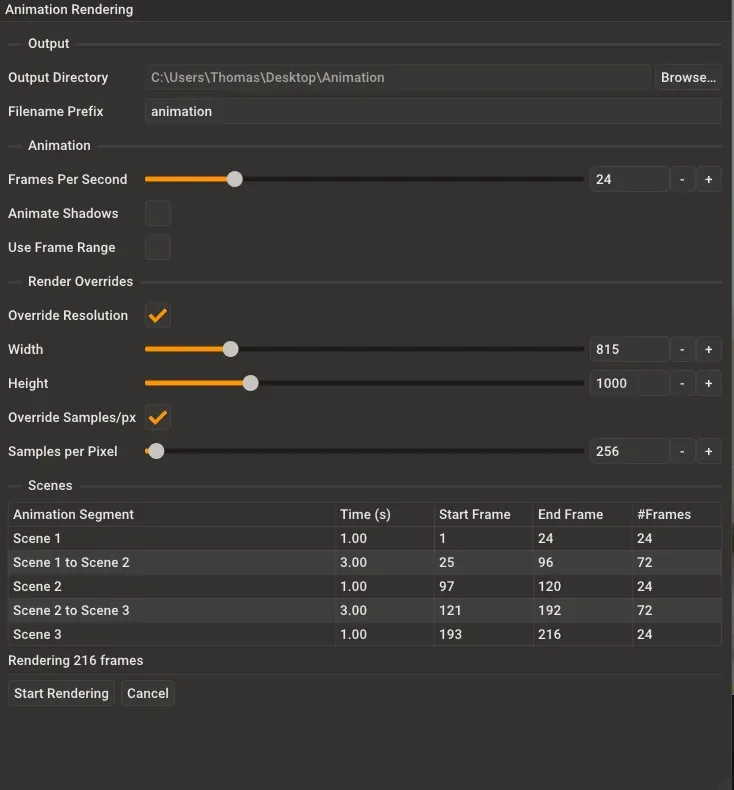
Task: Click the Cancel button
Action: pyautogui.click(x=148, y=693)
